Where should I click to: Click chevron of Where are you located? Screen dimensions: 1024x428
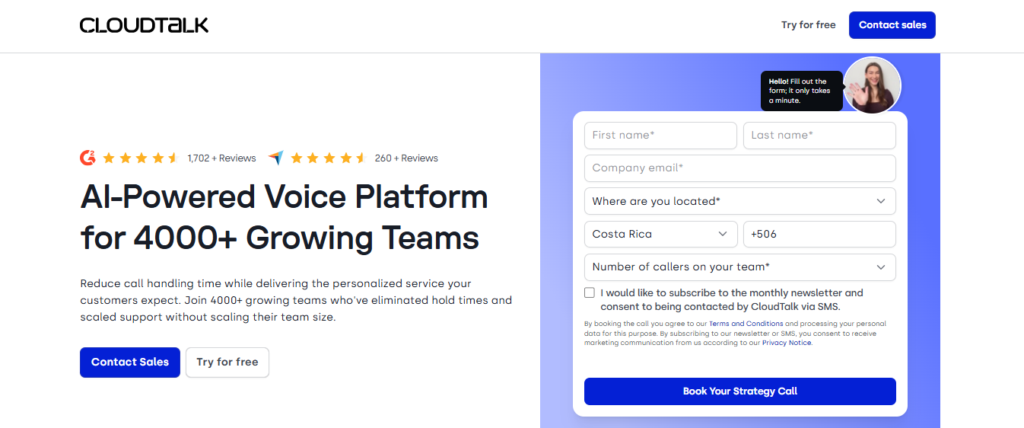[881, 201]
